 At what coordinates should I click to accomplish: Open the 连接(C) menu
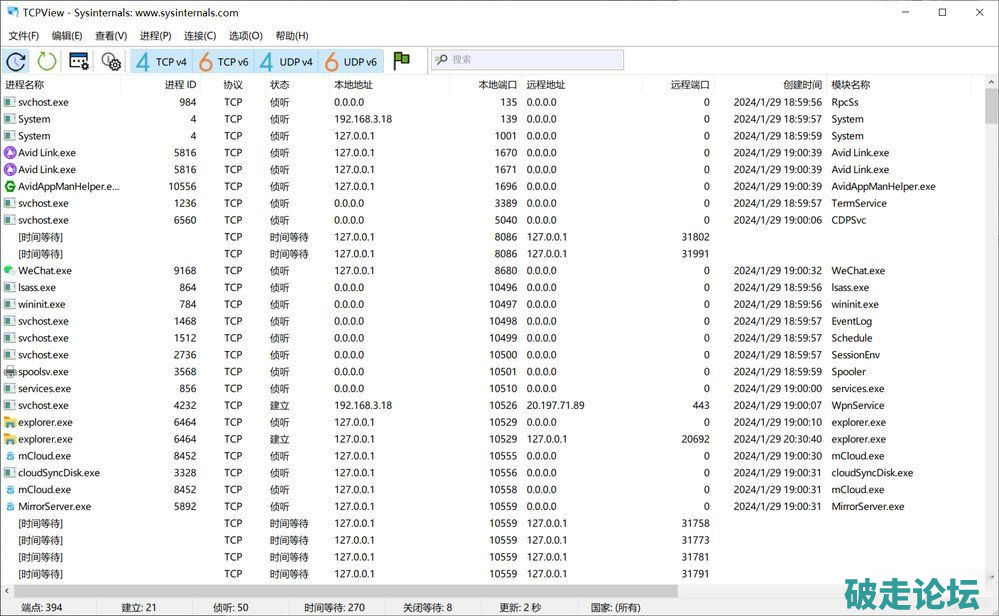pyautogui.click(x=200, y=36)
